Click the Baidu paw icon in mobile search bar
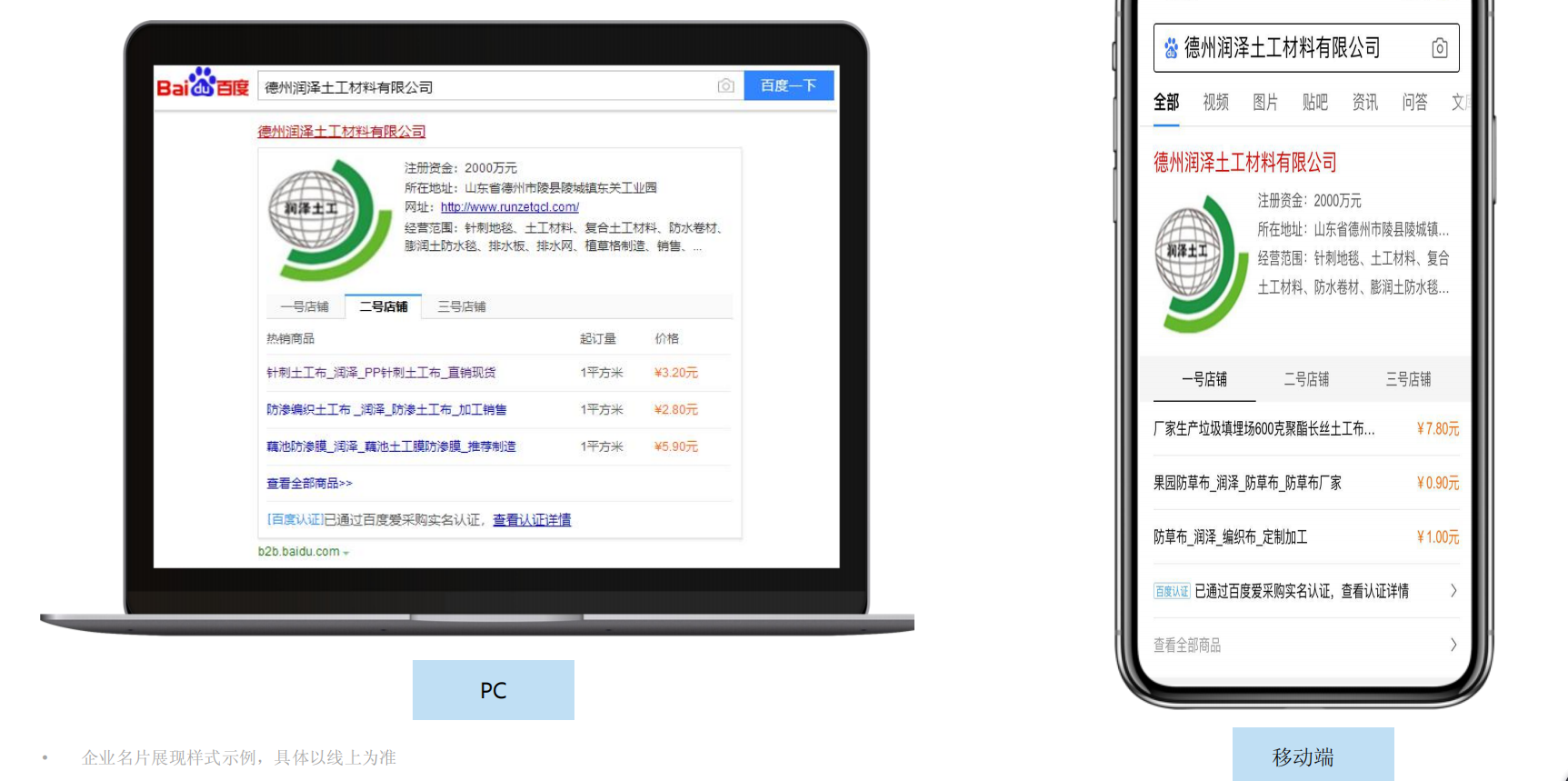Screen dimensions: 1568x781 tap(1171, 48)
